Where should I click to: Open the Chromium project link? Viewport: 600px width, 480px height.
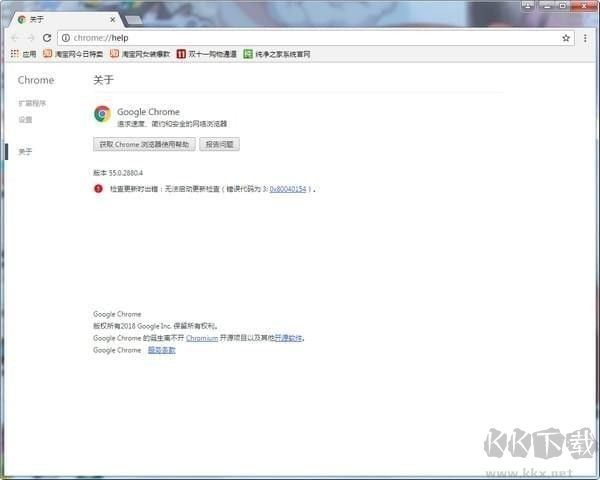tap(202, 338)
